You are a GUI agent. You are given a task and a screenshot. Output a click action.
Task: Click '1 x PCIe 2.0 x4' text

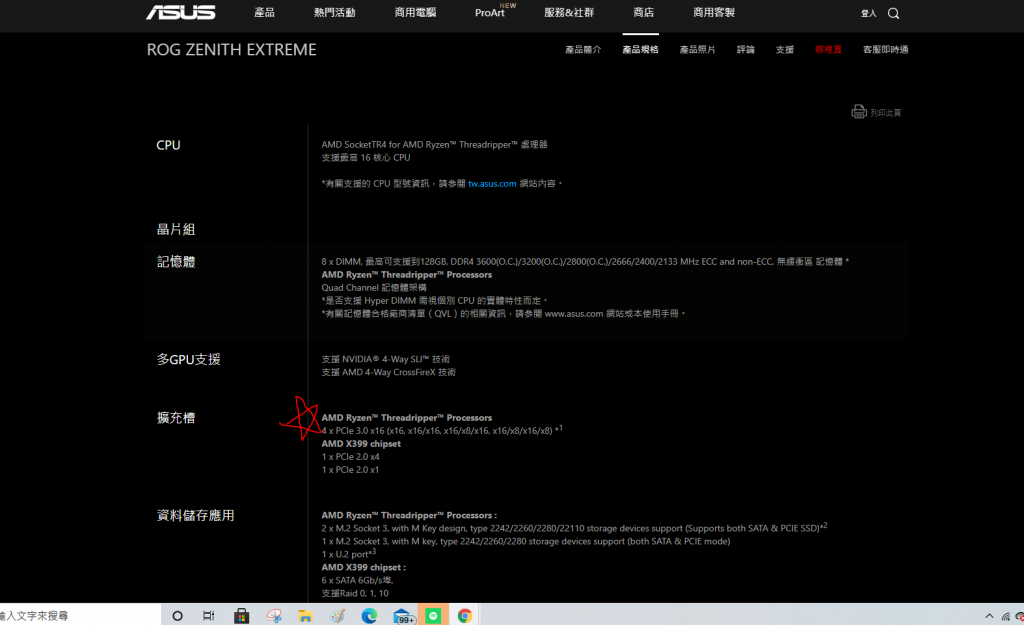click(x=350, y=457)
